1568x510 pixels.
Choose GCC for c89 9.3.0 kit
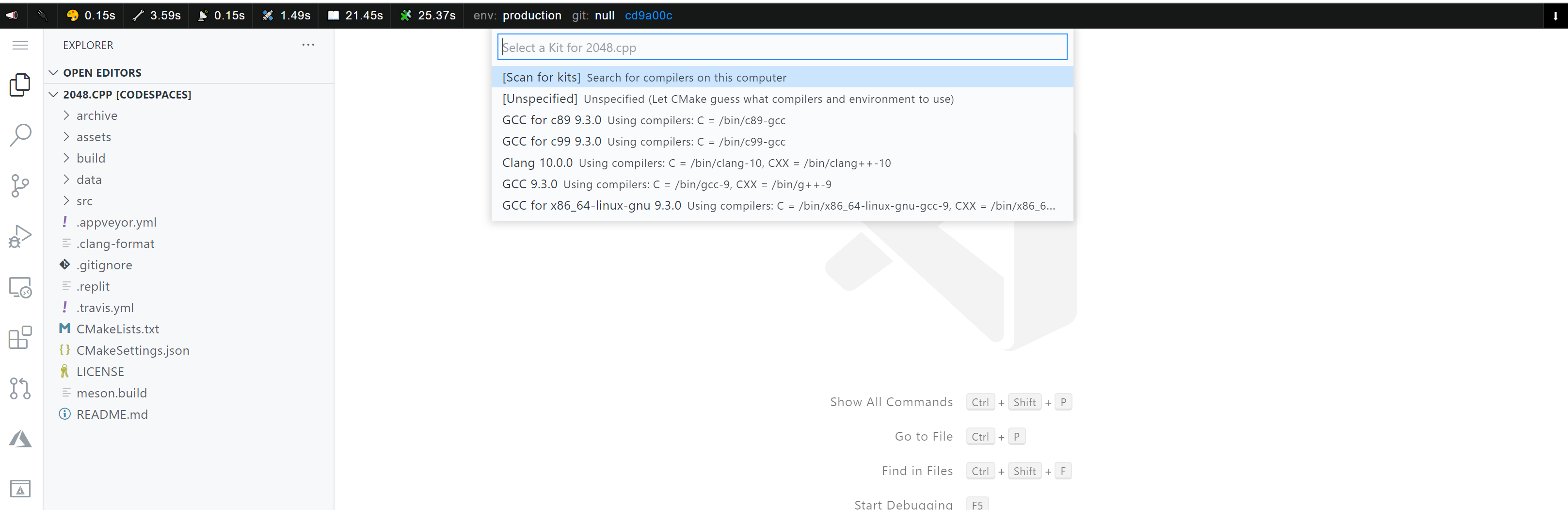pos(782,120)
